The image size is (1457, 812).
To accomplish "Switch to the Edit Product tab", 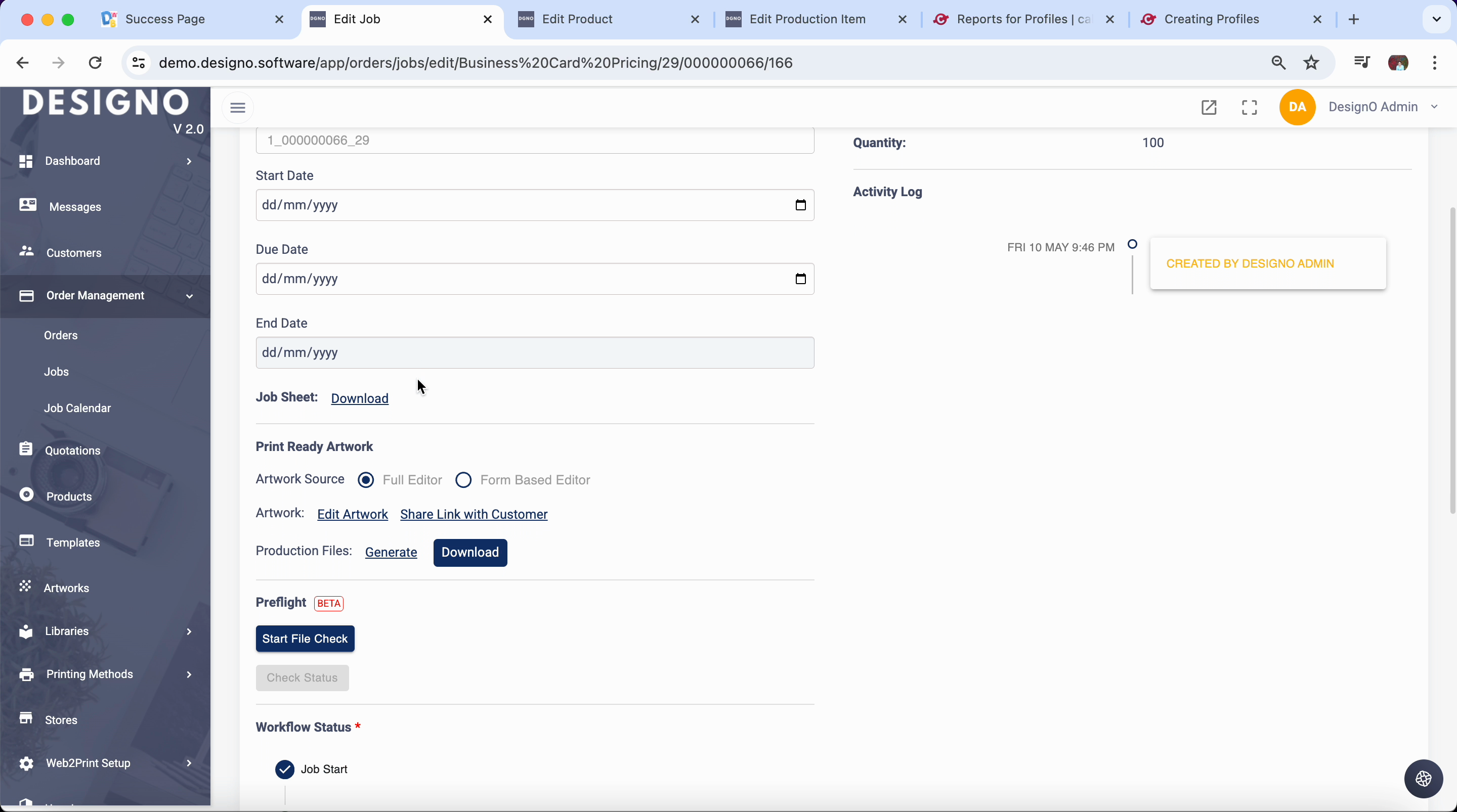I will click(577, 19).
